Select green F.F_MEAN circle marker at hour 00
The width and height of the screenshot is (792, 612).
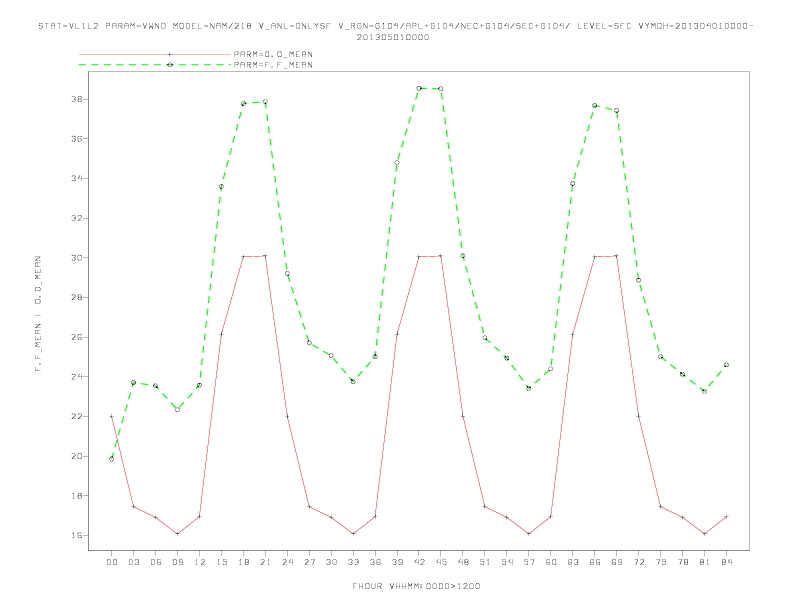point(112,459)
